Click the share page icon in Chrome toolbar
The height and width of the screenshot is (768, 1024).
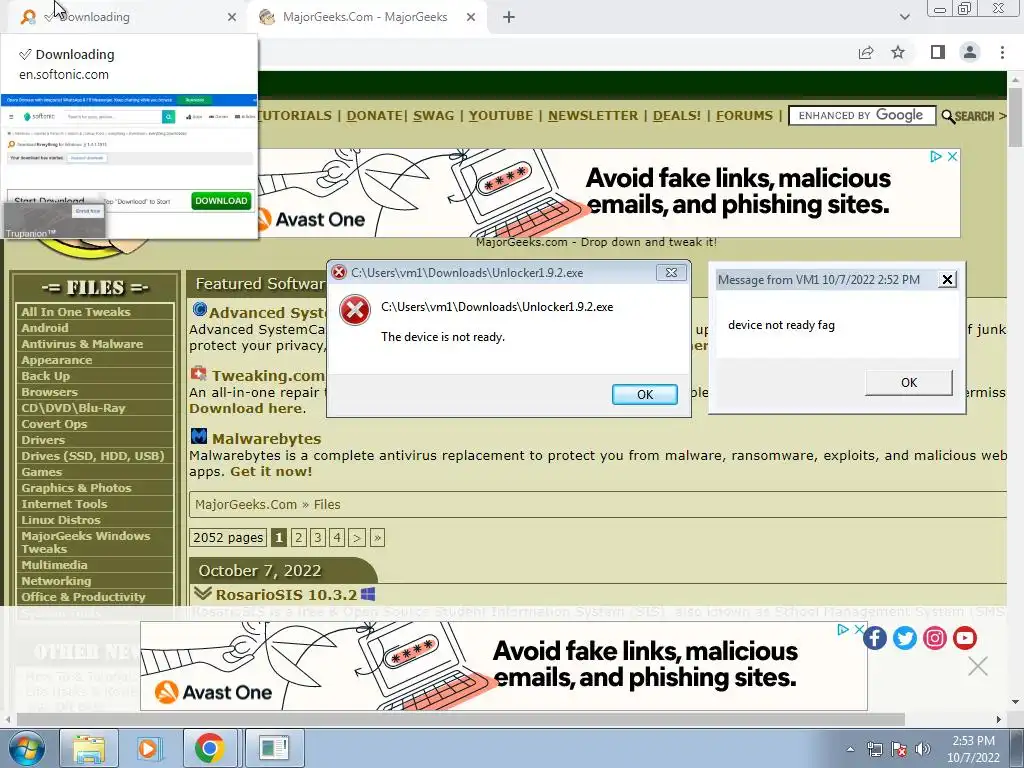[866, 52]
